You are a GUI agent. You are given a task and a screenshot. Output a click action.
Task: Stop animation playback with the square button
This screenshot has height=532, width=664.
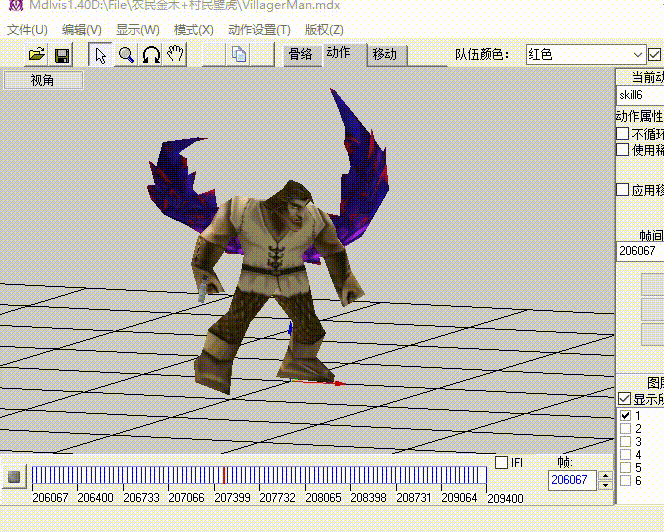[x=14, y=477]
